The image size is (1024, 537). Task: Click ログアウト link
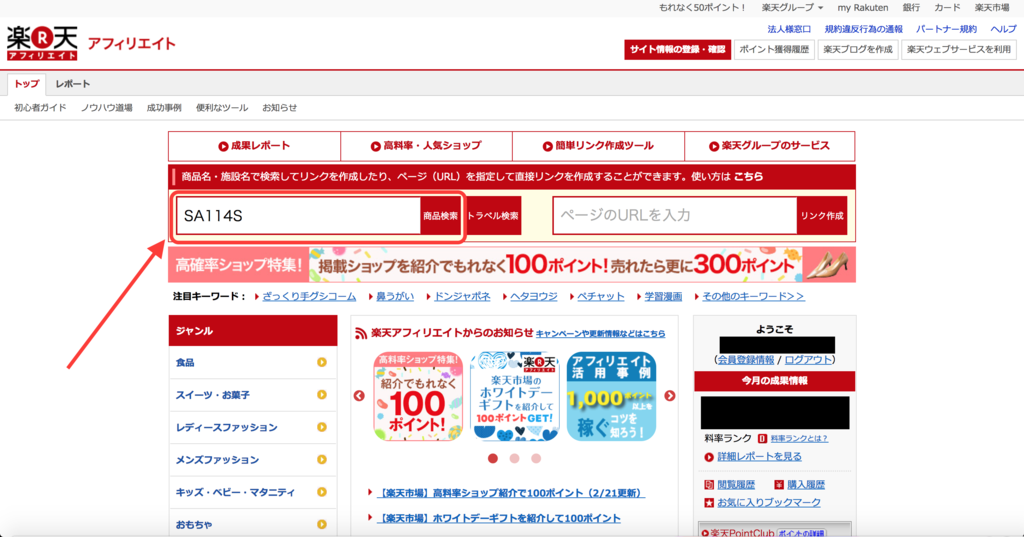[808, 360]
